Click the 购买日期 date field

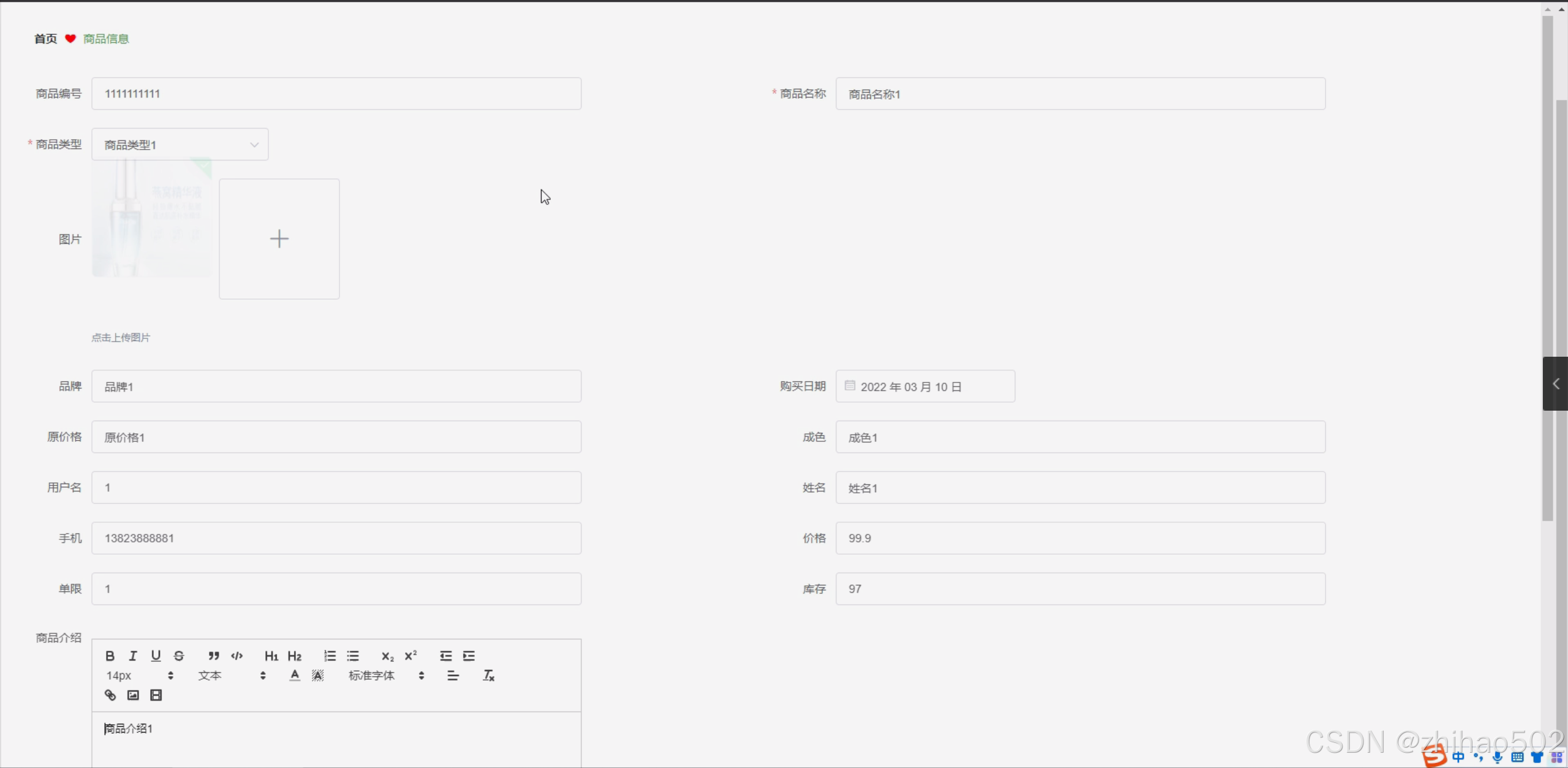click(925, 387)
